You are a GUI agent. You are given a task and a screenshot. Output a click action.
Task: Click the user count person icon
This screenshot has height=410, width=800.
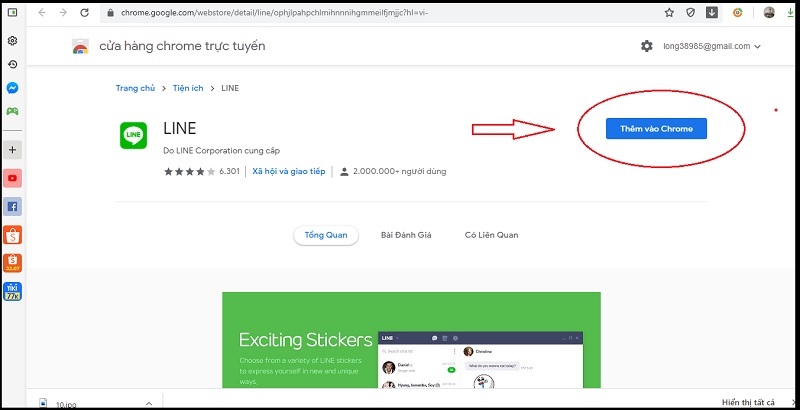tap(344, 171)
